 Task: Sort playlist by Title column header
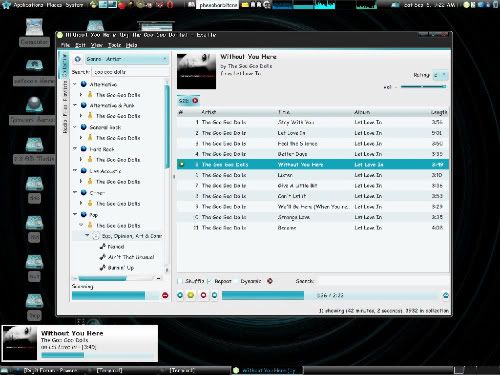(284, 112)
